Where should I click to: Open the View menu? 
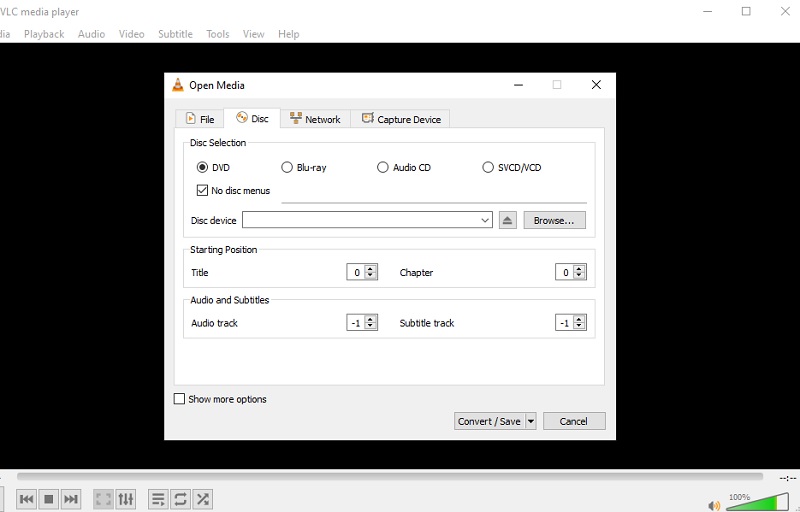(254, 34)
